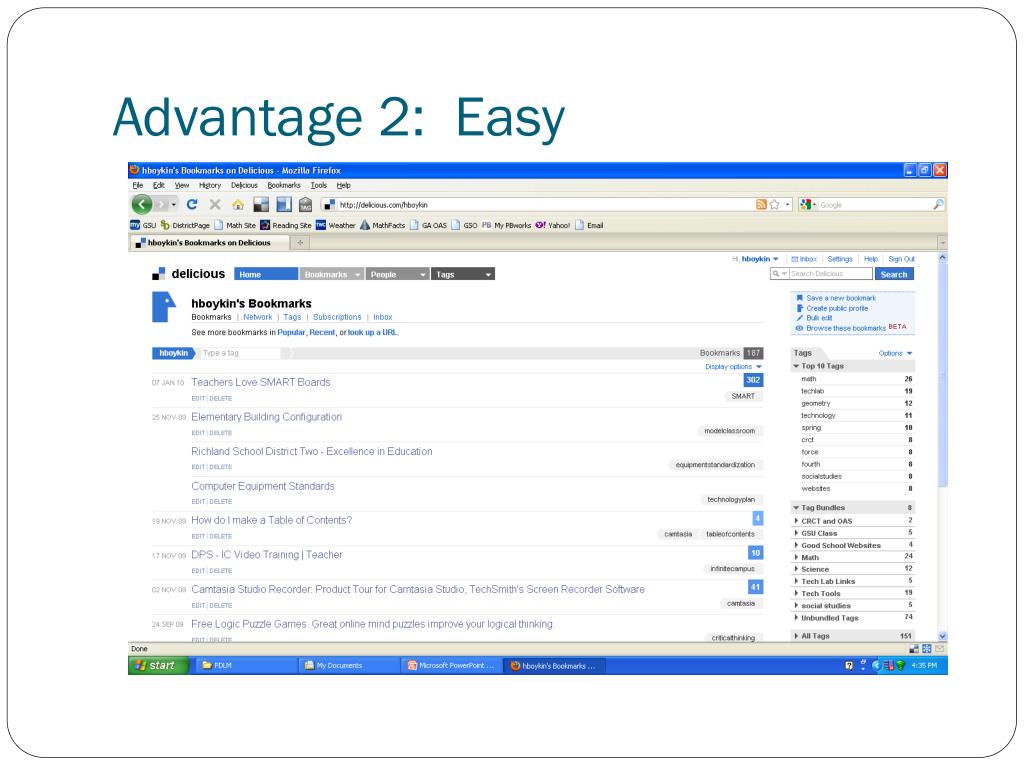1024x768 pixels.
Task: Click the Sign Out link
Action: 901,259
